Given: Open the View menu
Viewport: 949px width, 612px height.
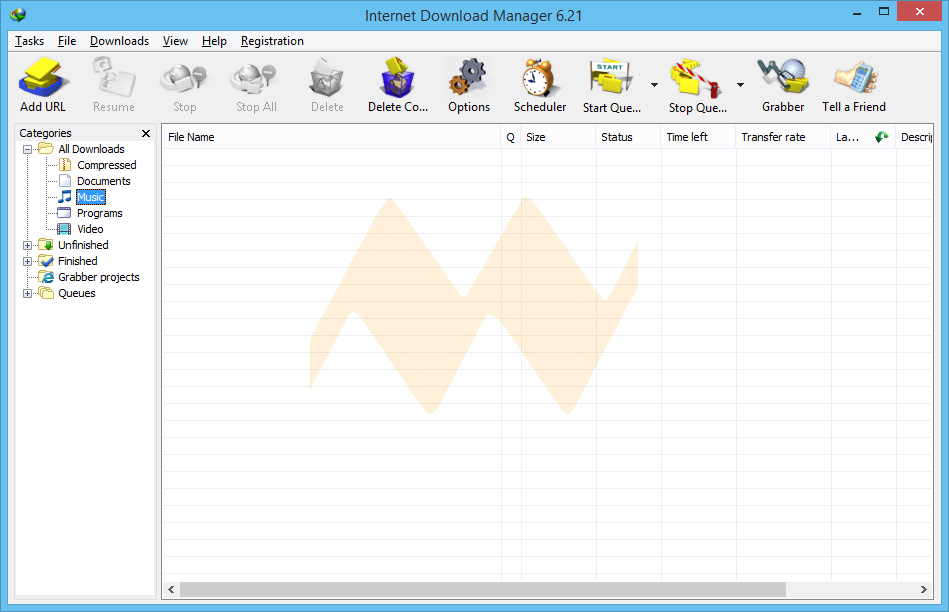Looking at the screenshot, I should 175,41.
